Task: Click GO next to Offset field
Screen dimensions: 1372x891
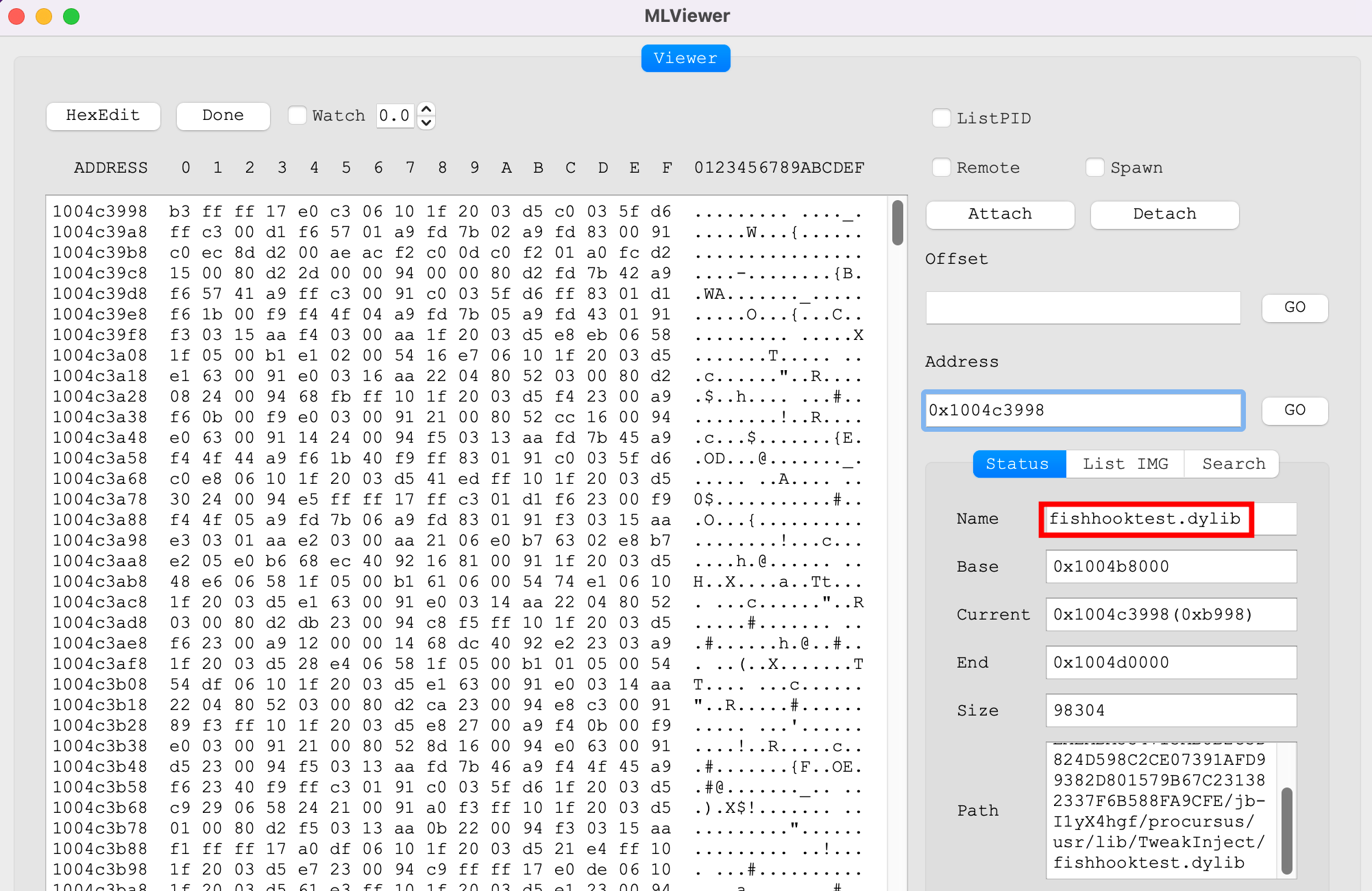Action: (x=1295, y=307)
